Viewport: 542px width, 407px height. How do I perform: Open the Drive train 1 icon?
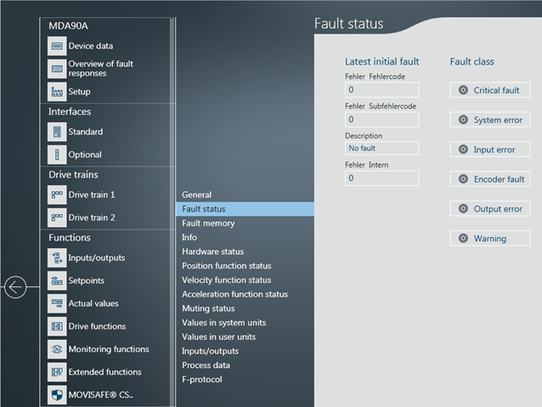click(x=57, y=195)
